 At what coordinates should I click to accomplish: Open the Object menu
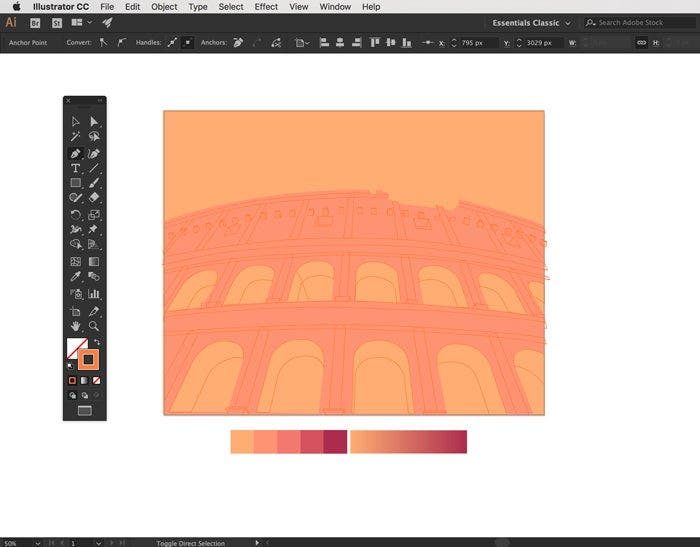tap(164, 7)
